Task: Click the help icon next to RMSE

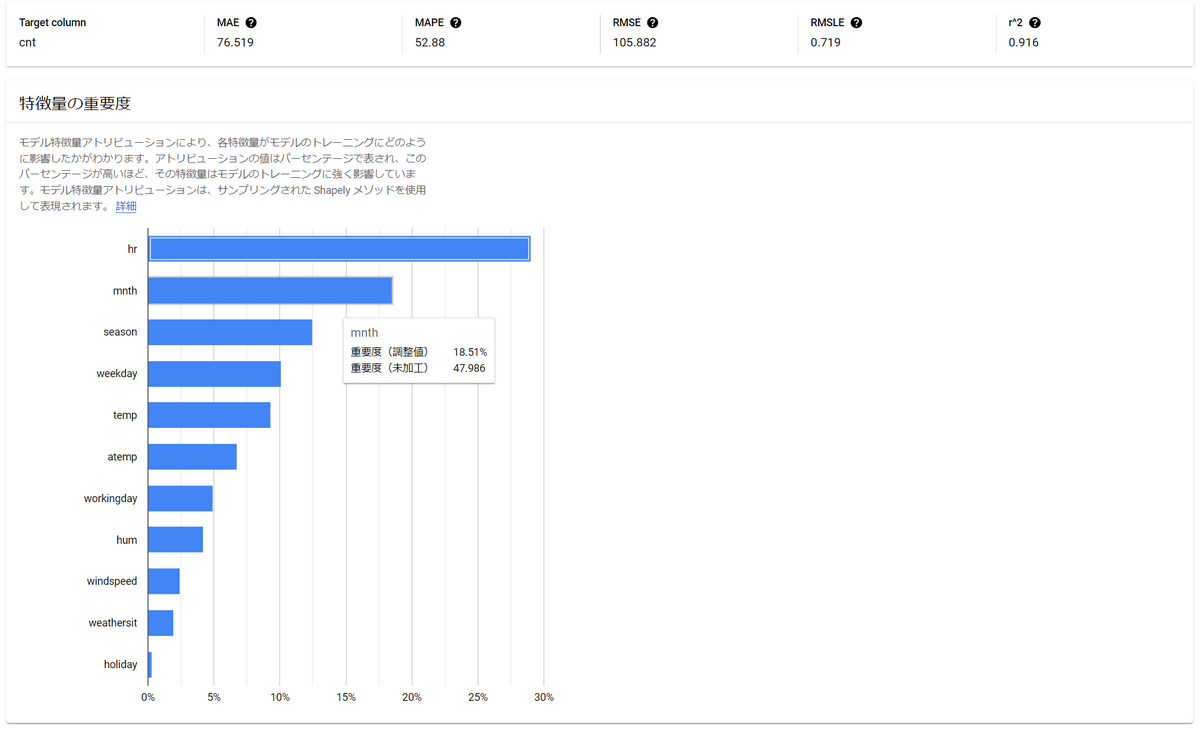Action: (x=653, y=23)
